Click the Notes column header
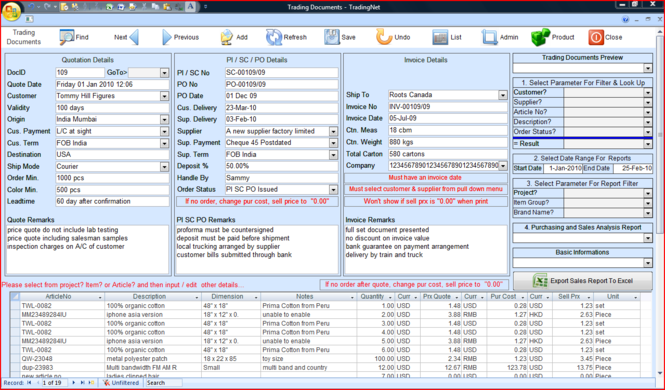This screenshot has width=665, height=390. pyautogui.click(x=308, y=297)
